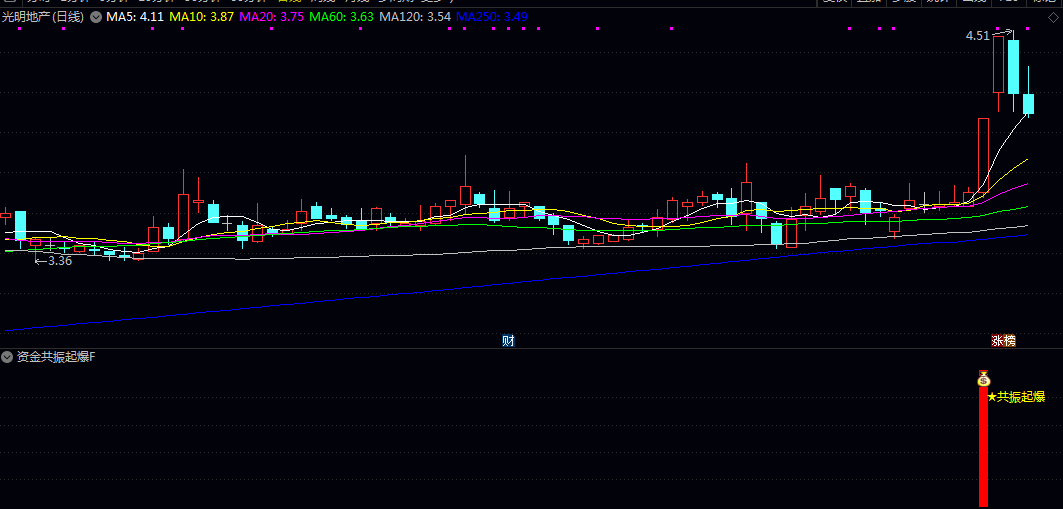
Task: Open the dropdown arrow beside MA5
Action: pos(95,18)
